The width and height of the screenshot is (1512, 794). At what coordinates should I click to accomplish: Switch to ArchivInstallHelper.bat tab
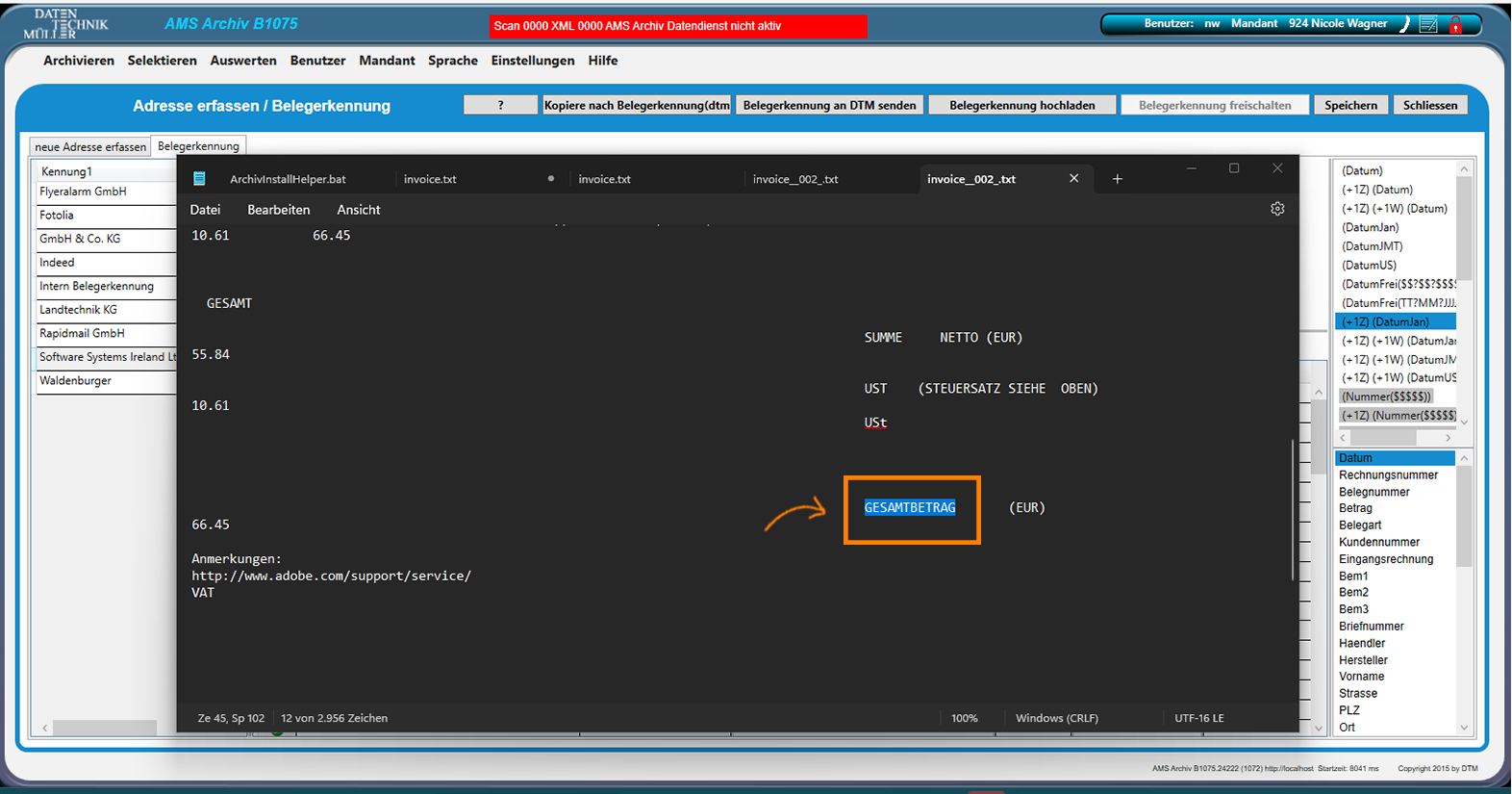[288, 179]
